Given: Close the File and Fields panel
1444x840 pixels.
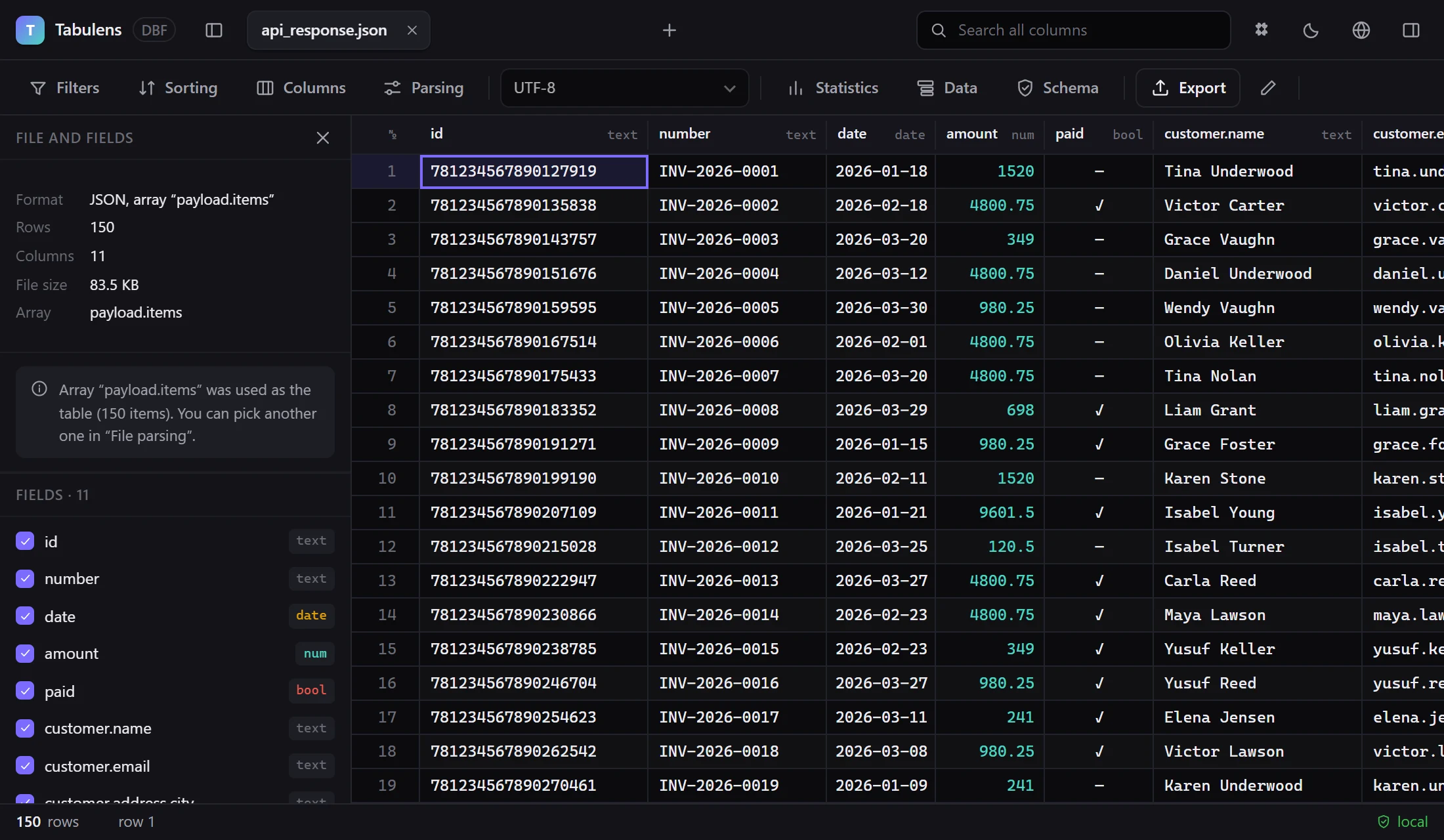Looking at the screenshot, I should pos(323,138).
